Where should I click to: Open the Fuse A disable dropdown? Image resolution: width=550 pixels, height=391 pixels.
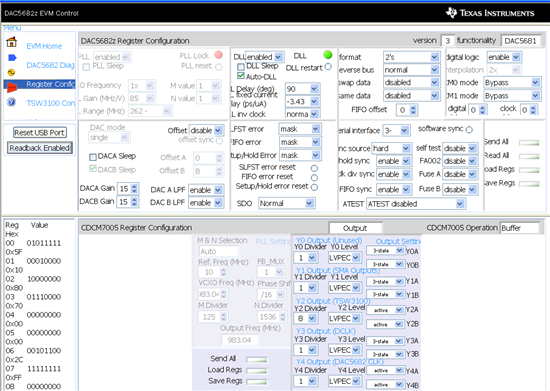point(460,174)
